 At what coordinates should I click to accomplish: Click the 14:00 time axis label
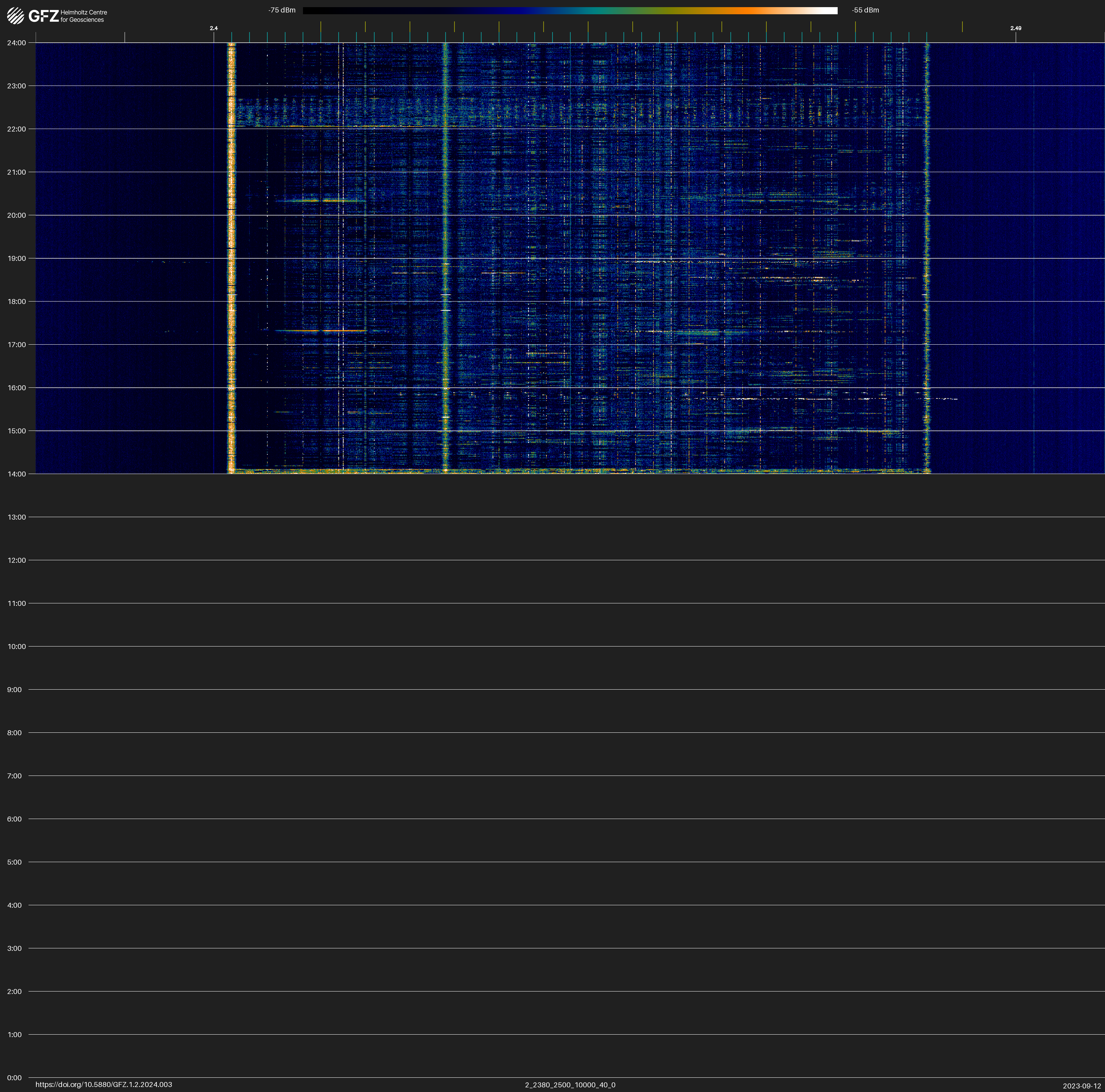17,474
